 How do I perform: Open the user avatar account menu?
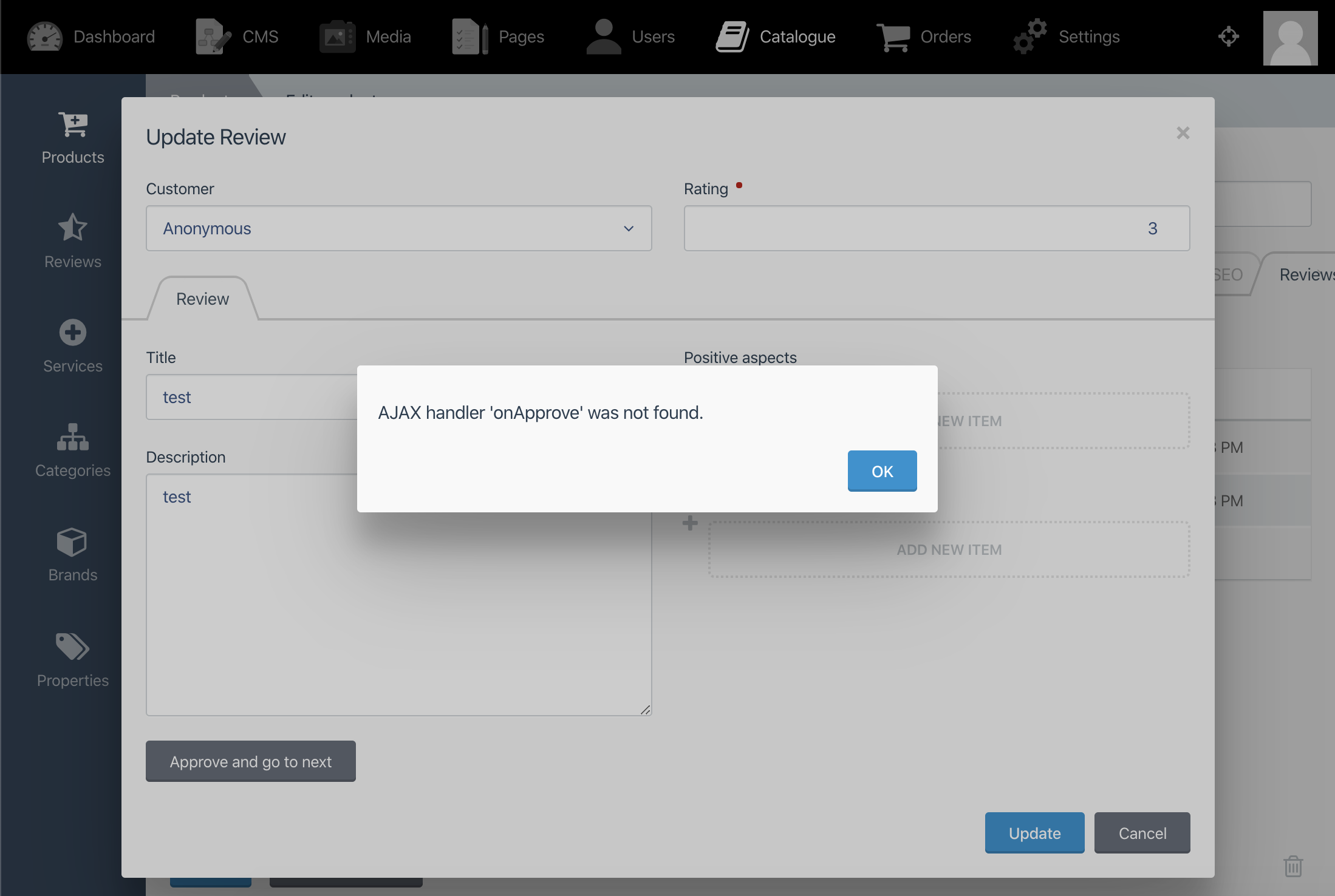click(x=1290, y=38)
